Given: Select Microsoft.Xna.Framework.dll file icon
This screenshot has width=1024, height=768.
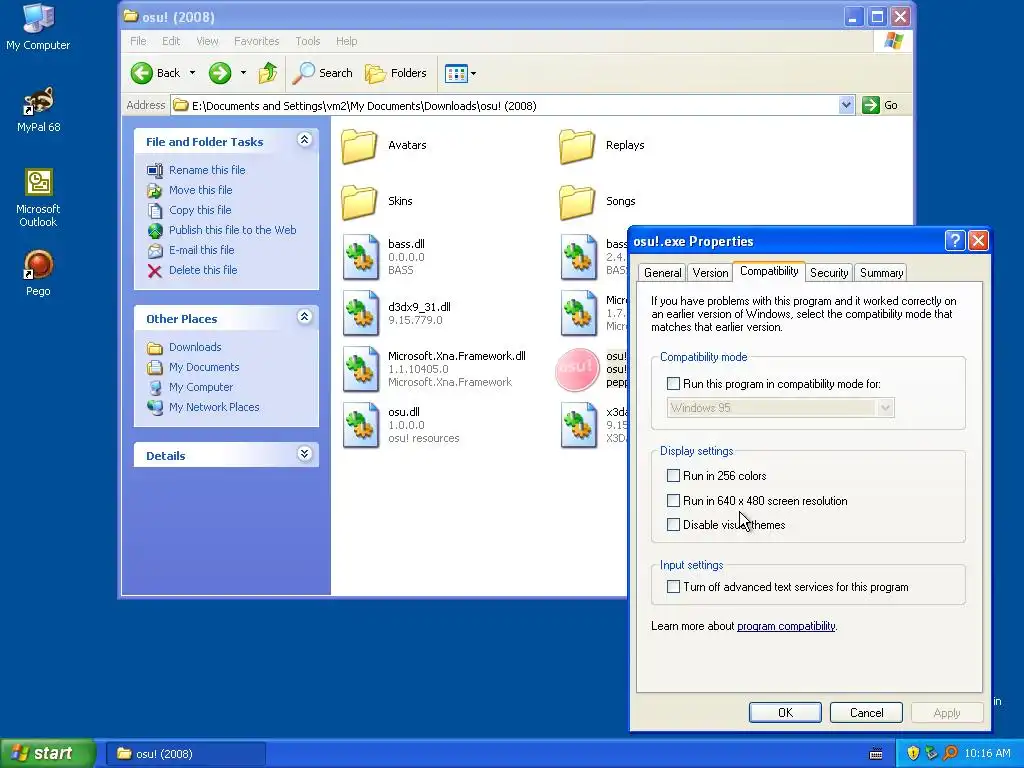Looking at the screenshot, I should (x=361, y=369).
